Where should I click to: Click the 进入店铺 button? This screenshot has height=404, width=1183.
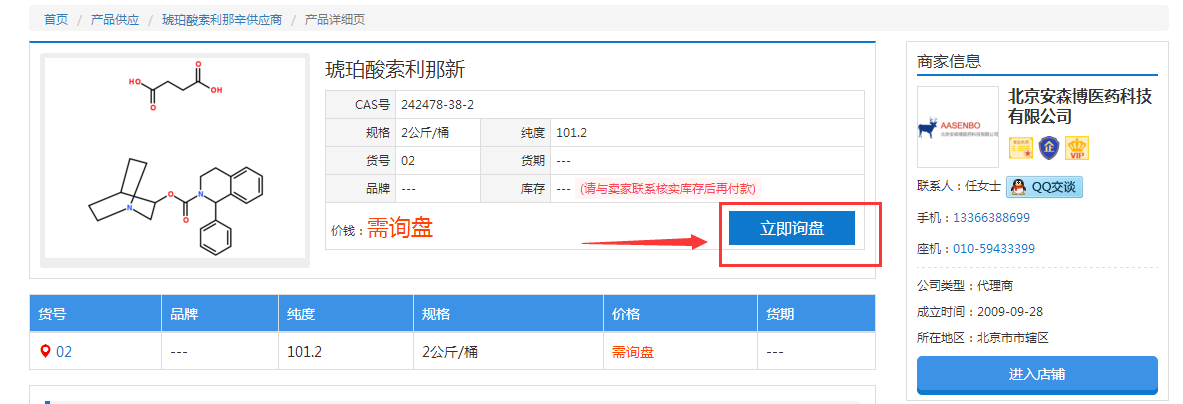pos(1036,374)
